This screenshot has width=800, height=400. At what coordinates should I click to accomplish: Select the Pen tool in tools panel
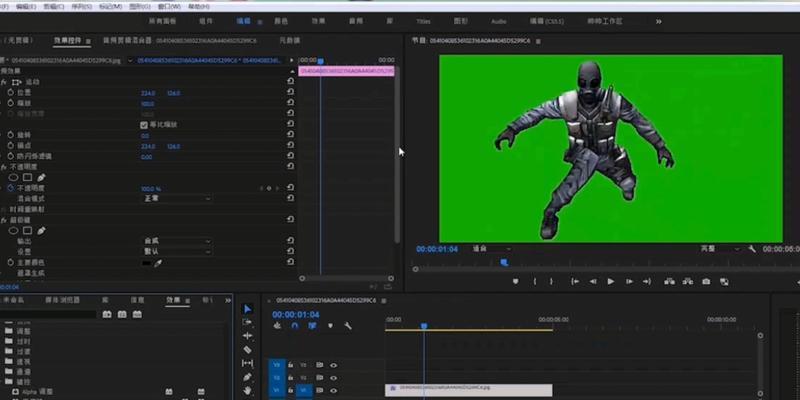tap(247, 377)
